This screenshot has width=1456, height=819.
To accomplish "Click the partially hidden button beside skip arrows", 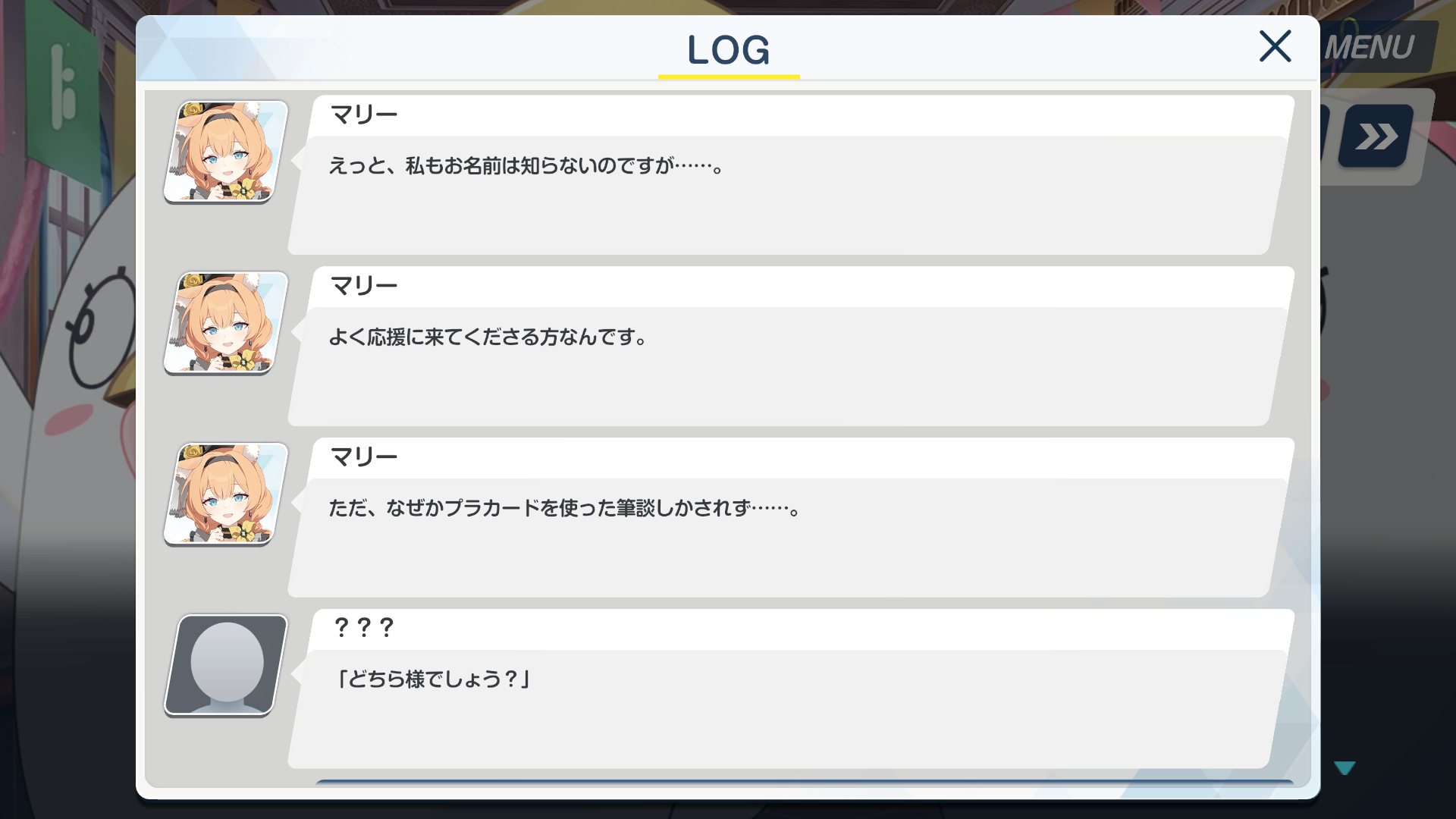I will [x=1325, y=133].
